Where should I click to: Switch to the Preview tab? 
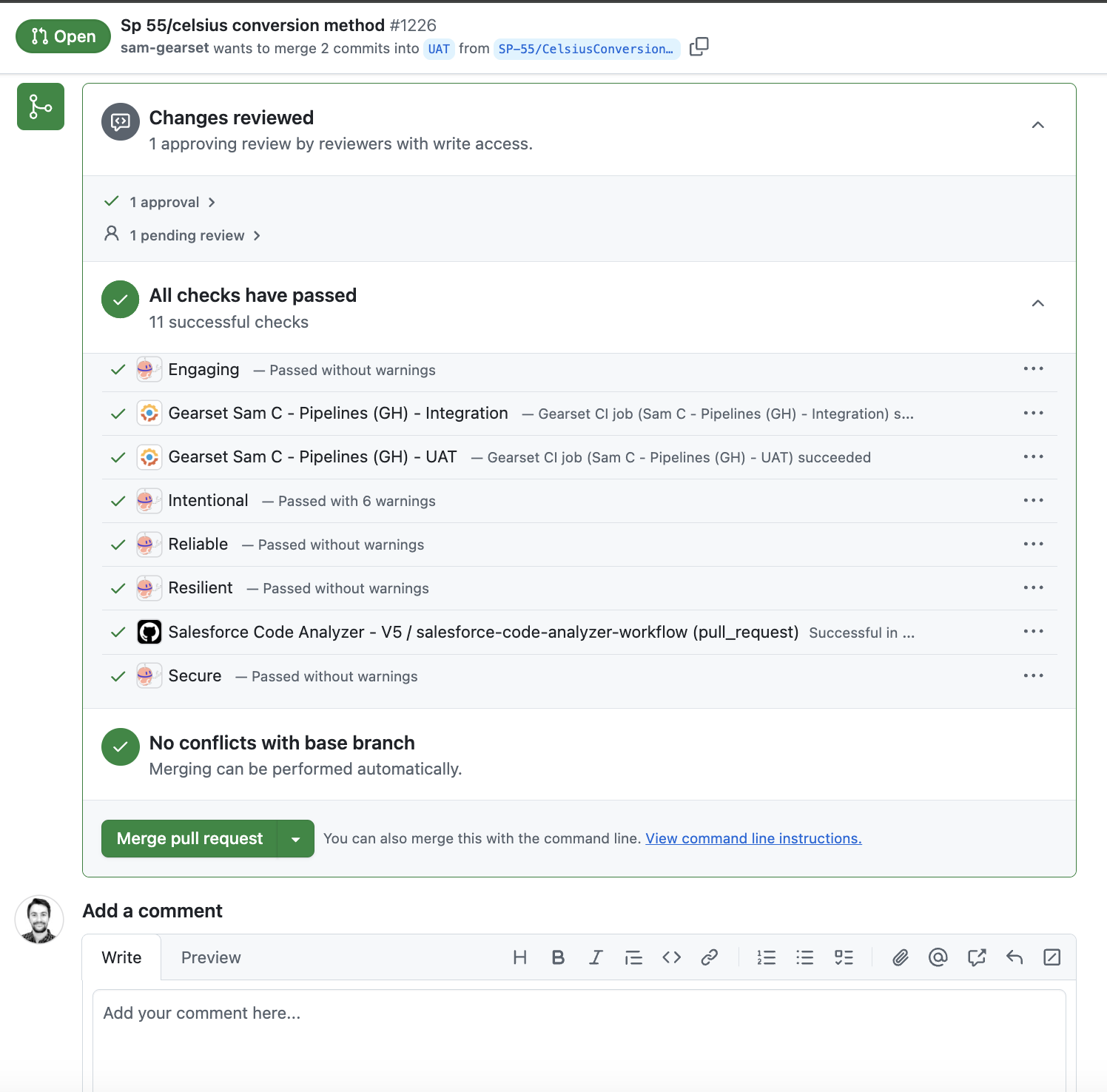pos(211,957)
